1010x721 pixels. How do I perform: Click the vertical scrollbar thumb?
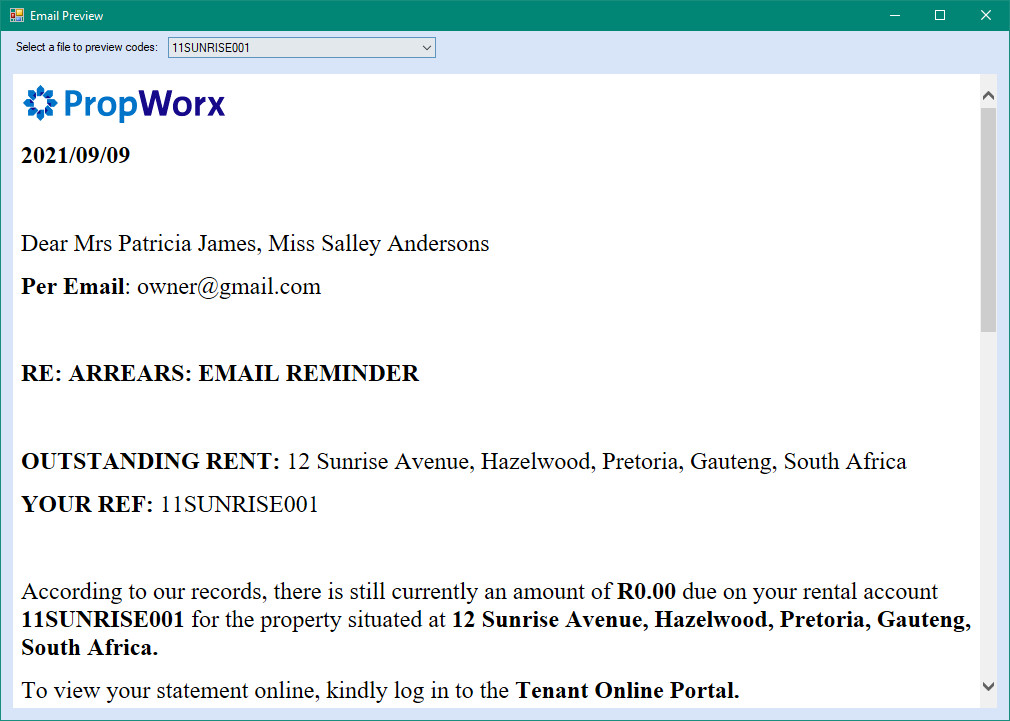tap(988, 220)
